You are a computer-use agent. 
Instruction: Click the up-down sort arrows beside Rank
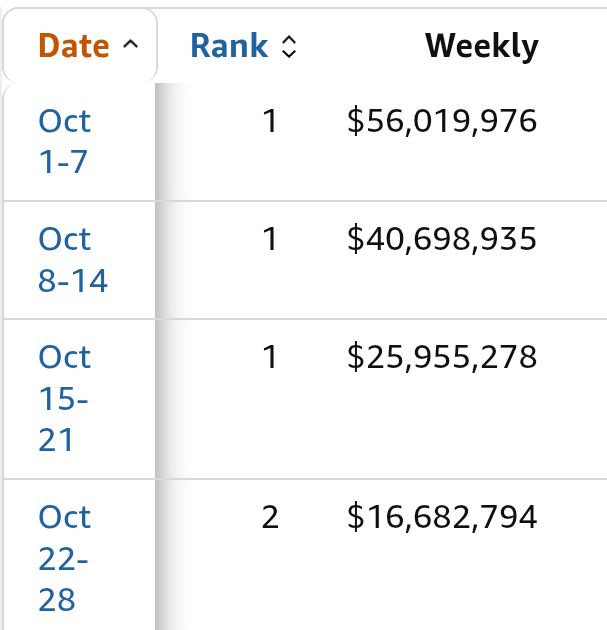click(289, 47)
